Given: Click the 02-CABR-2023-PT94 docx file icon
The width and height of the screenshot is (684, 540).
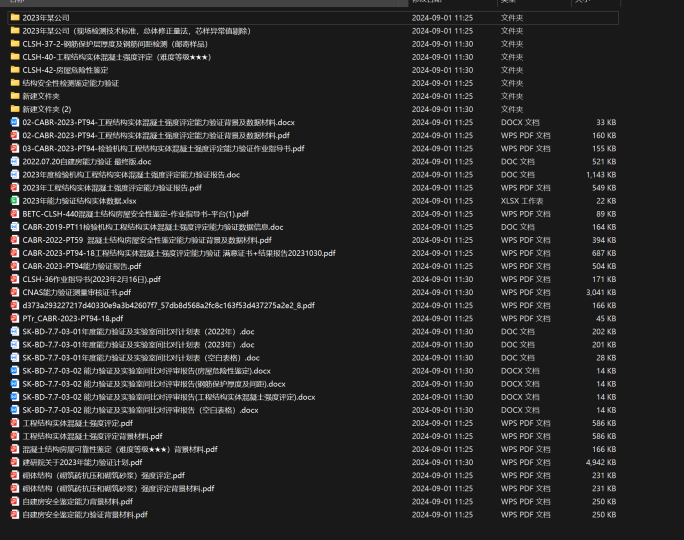Looking at the screenshot, I should (14, 122).
